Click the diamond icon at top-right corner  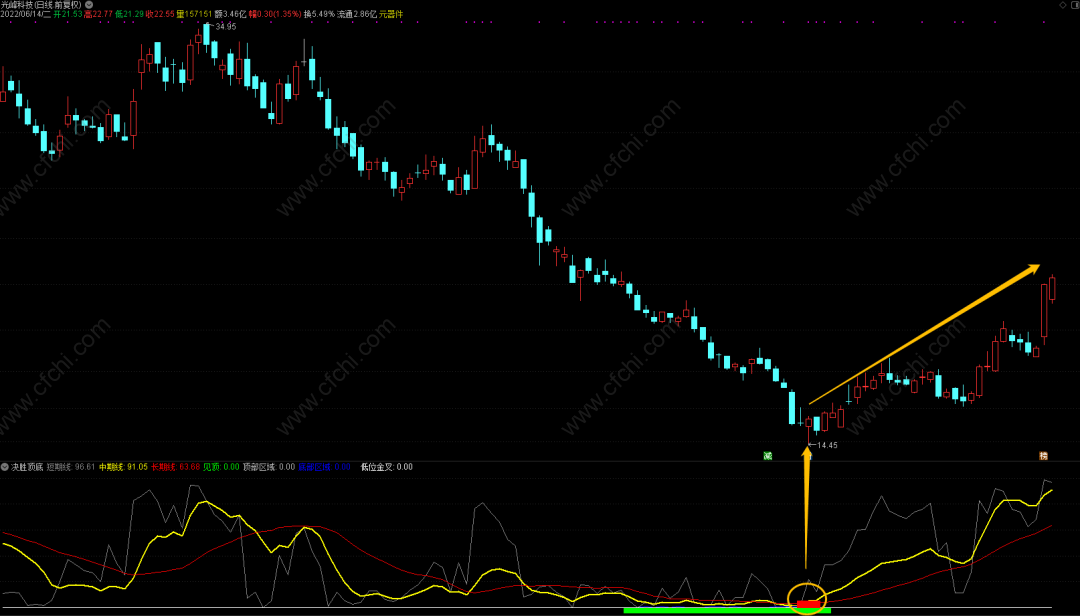point(1062,5)
